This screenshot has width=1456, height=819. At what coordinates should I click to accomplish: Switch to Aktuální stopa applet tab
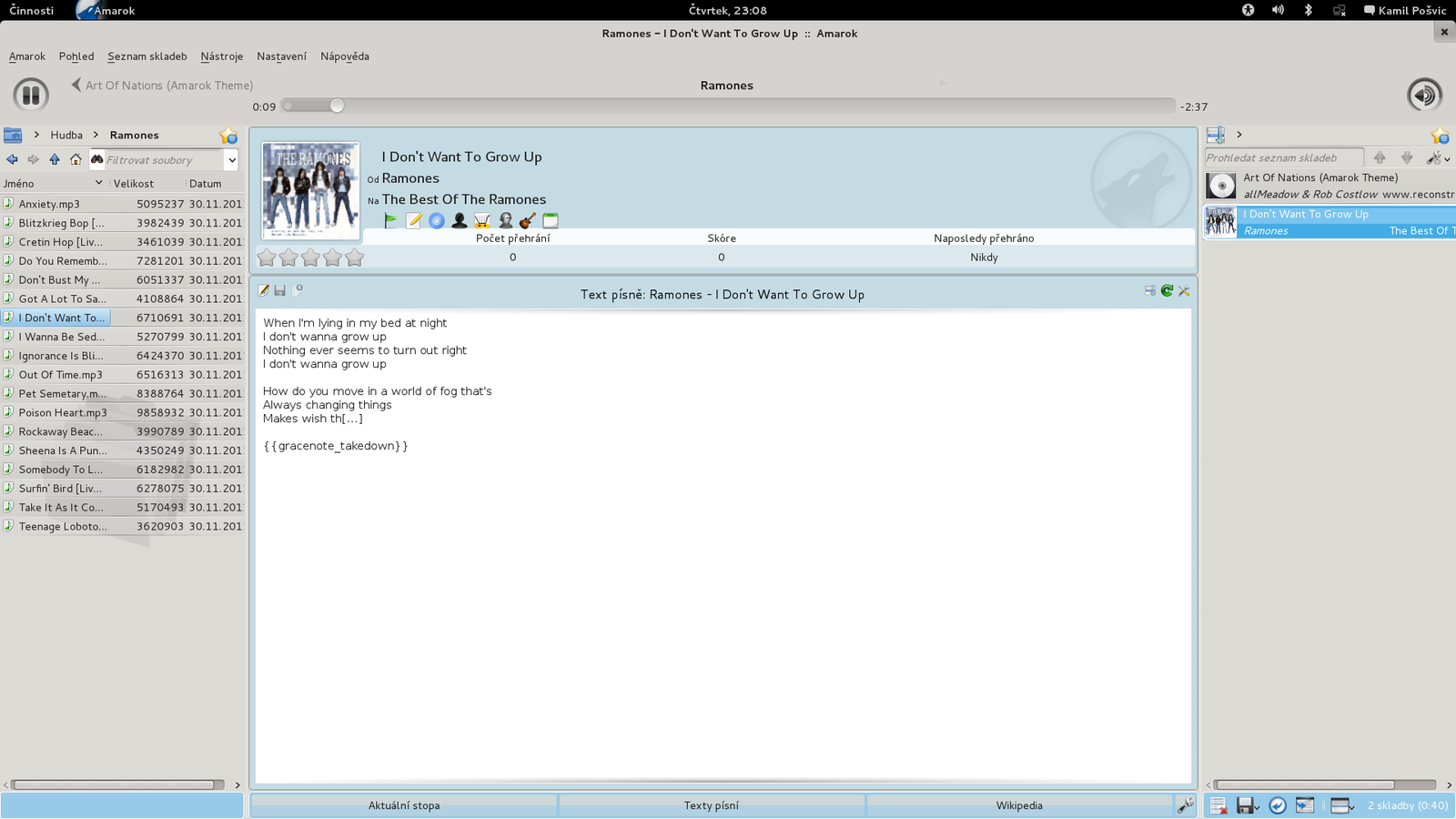click(404, 805)
